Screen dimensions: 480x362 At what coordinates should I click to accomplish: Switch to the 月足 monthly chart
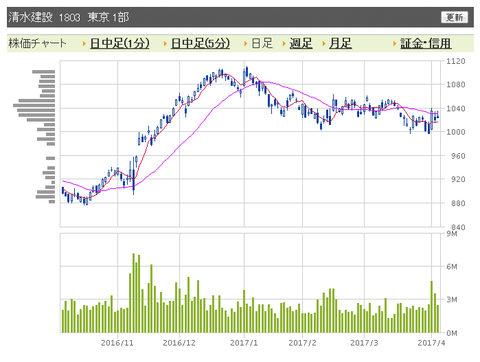(340, 43)
